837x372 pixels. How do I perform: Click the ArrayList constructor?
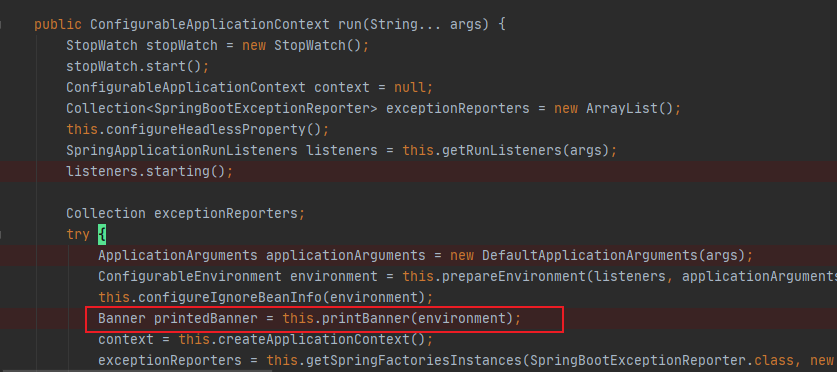pos(622,108)
